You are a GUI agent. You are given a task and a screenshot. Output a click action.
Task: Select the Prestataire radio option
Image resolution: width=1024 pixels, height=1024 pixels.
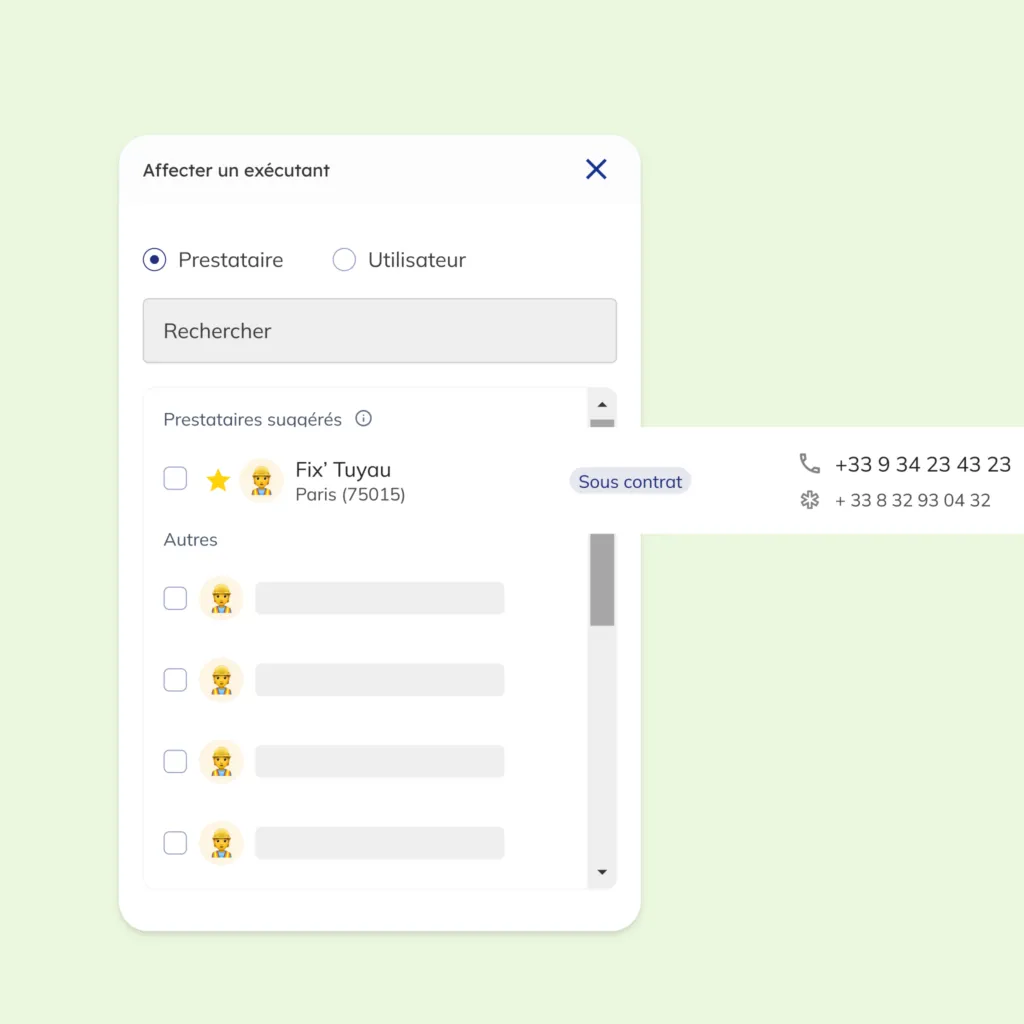pos(154,260)
